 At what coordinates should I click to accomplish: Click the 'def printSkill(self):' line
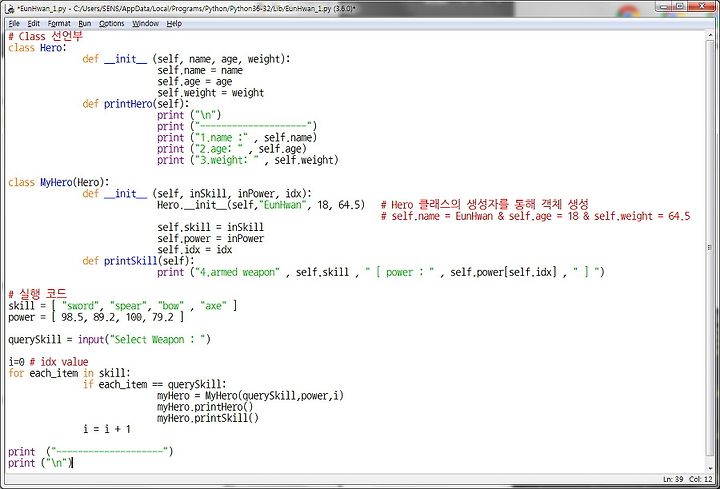pos(138,261)
